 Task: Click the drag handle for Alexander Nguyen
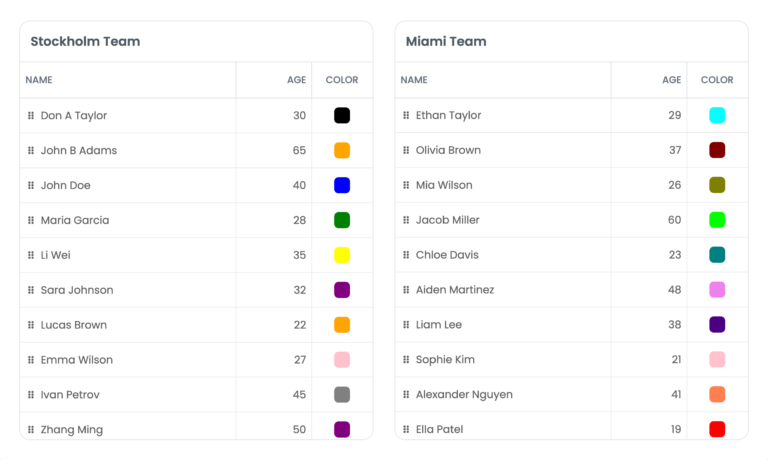[x=406, y=395]
